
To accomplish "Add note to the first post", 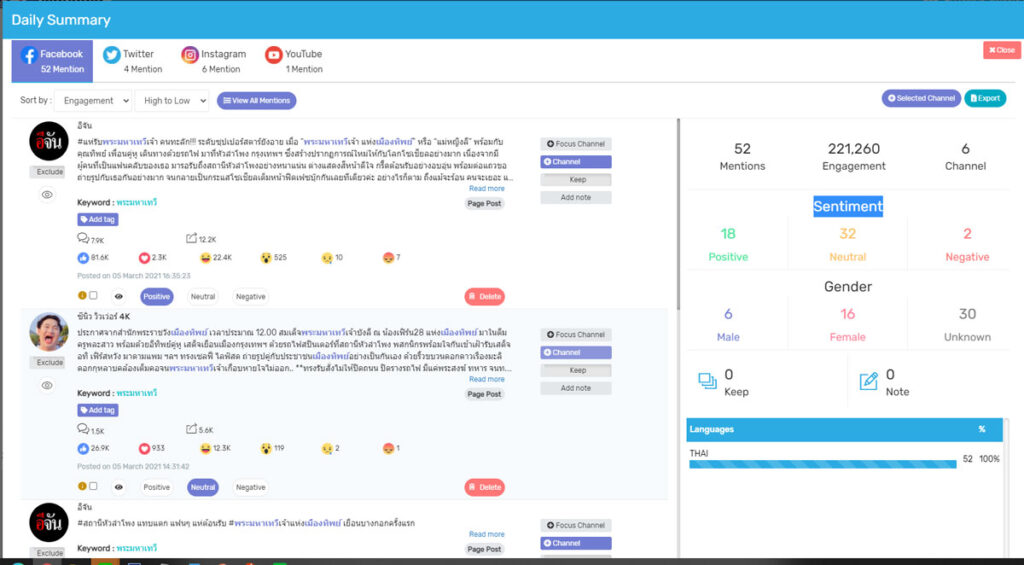I will pyautogui.click(x=576, y=197).
